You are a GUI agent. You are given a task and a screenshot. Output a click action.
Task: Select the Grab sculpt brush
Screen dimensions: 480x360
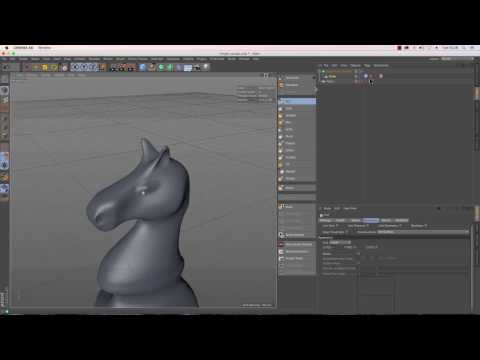pyautogui.click(x=297, y=108)
